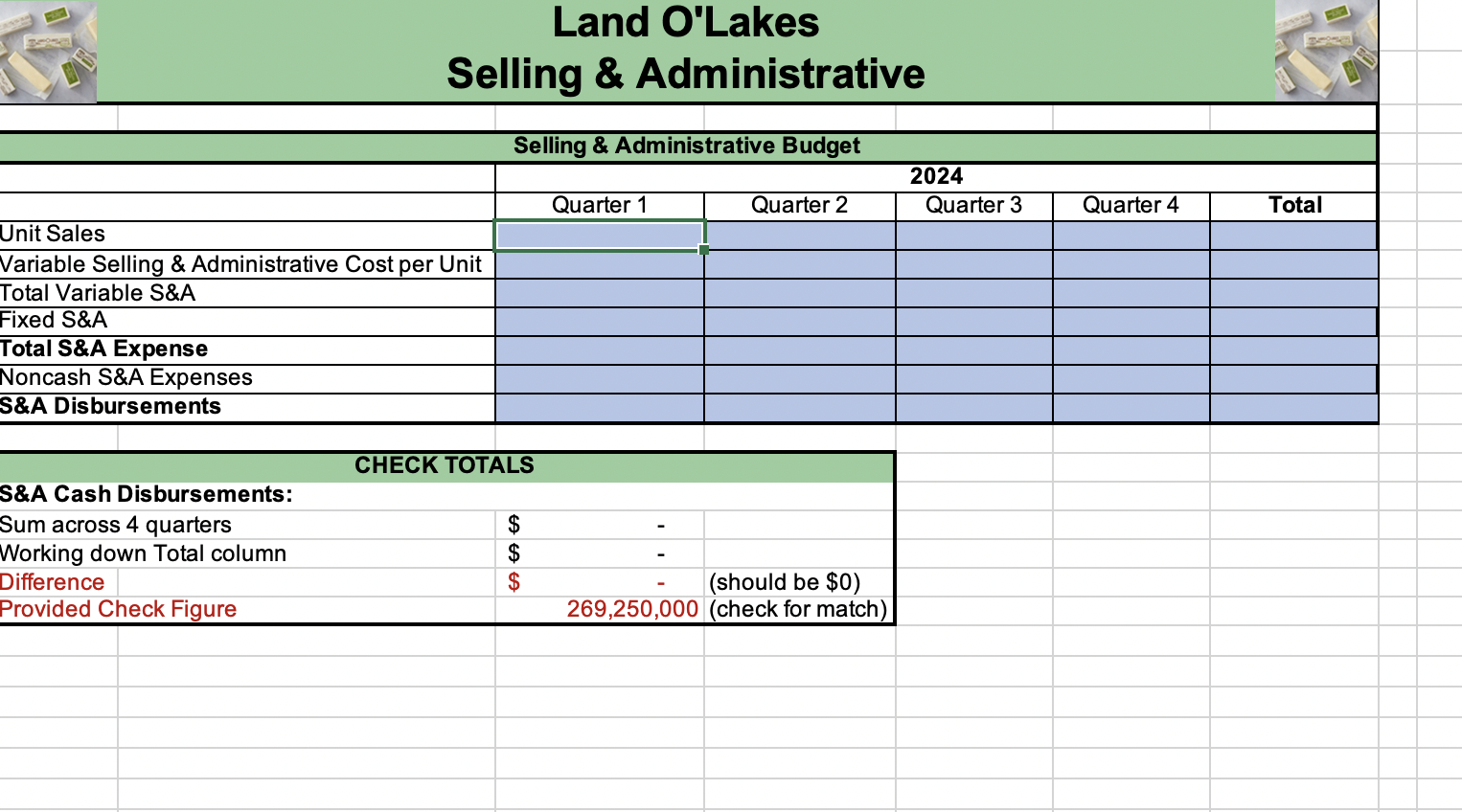Select the Unit Sales Quarter 1 cell

click(600, 236)
